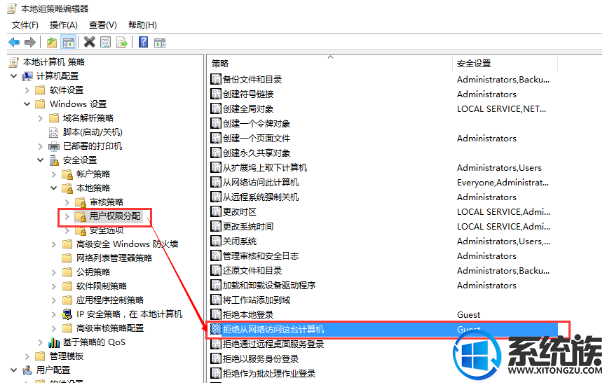Sort by the 策略 column header
Viewport: 602px width, 383px height.
(x=330, y=63)
